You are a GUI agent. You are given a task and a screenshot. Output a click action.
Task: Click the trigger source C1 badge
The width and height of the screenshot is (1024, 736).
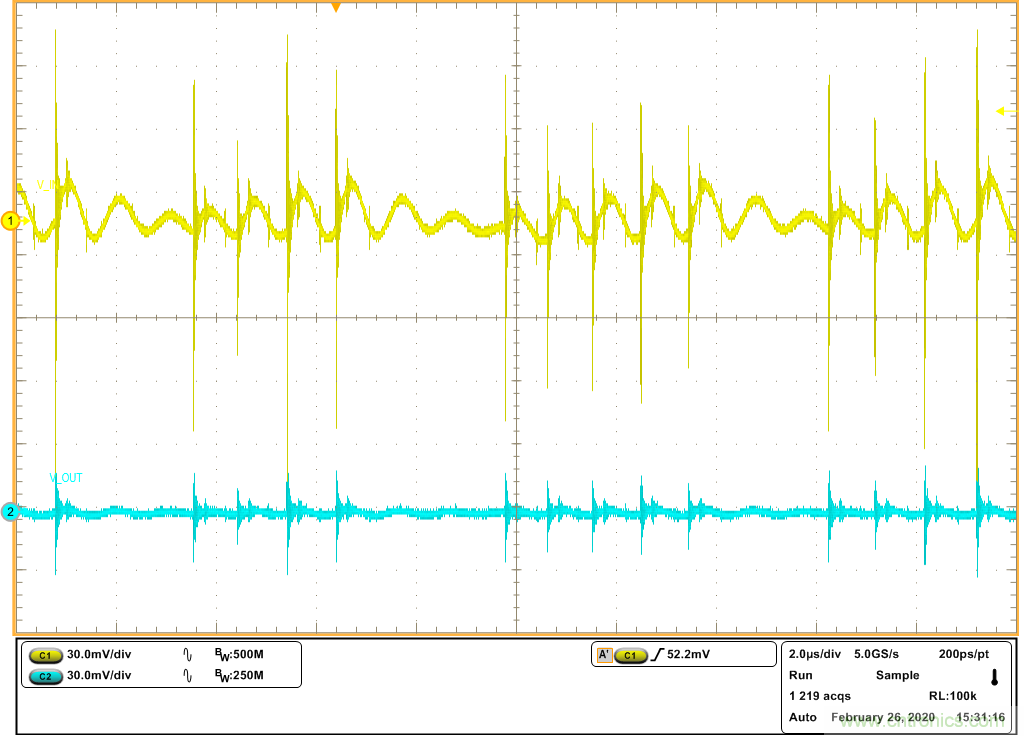(x=630, y=655)
